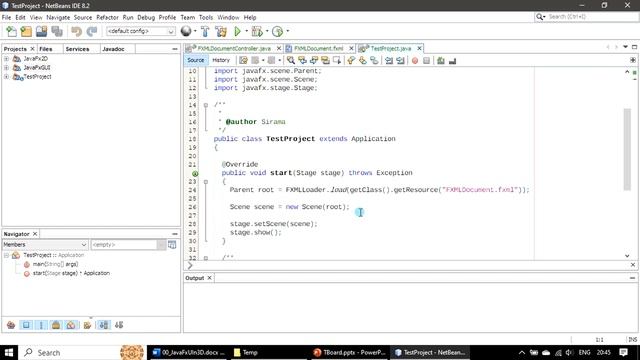
Task: Collapse TestProject :: Application node in Navigator
Action: tap(6, 255)
